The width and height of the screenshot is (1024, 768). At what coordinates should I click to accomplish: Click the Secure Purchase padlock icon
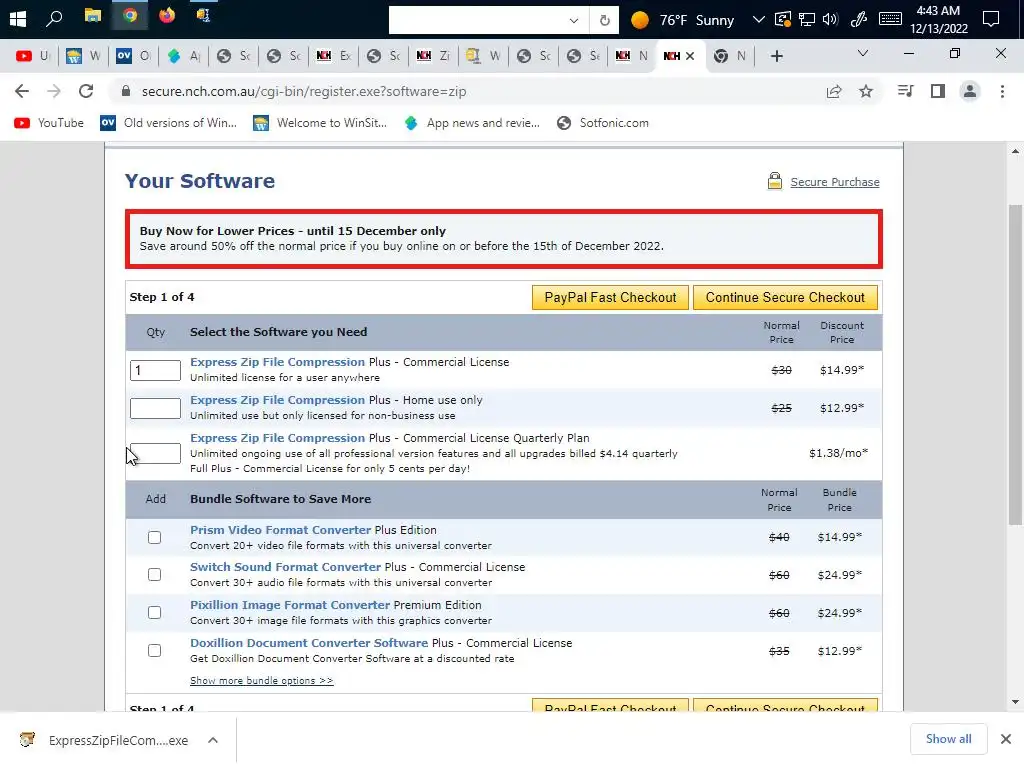coord(775,181)
